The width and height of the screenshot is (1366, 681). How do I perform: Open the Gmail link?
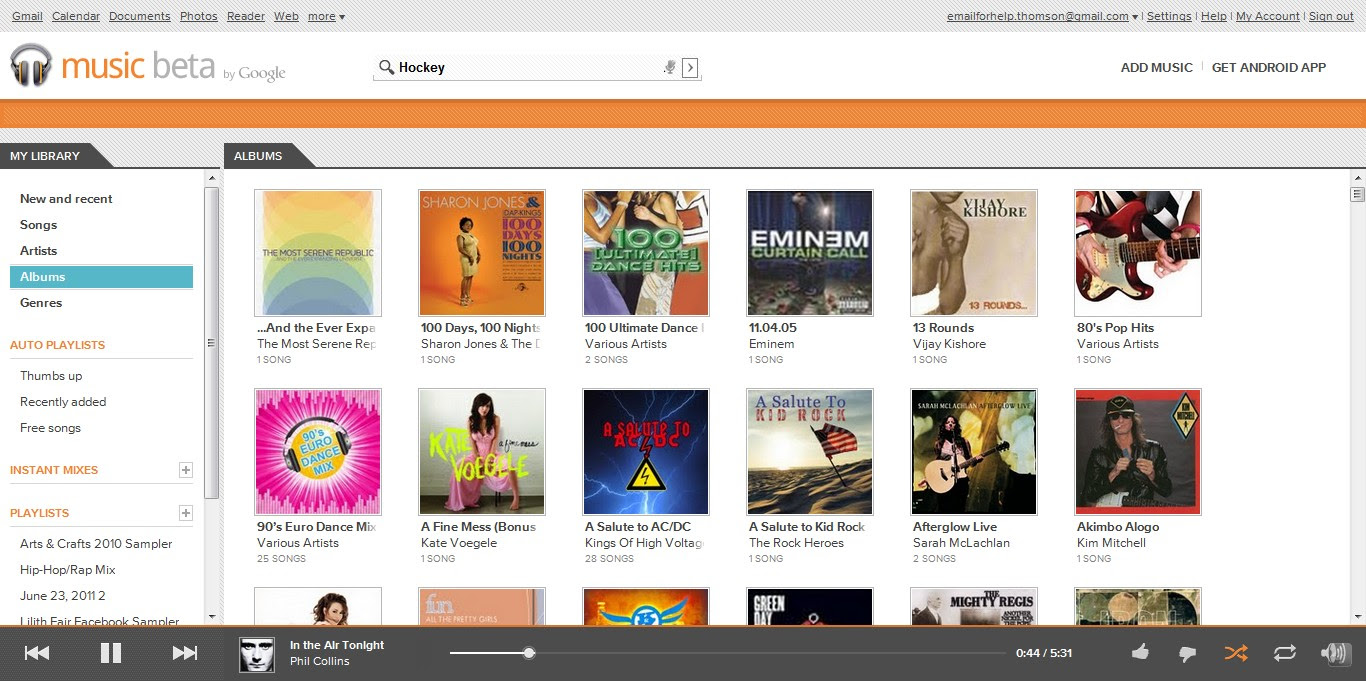[x=27, y=16]
